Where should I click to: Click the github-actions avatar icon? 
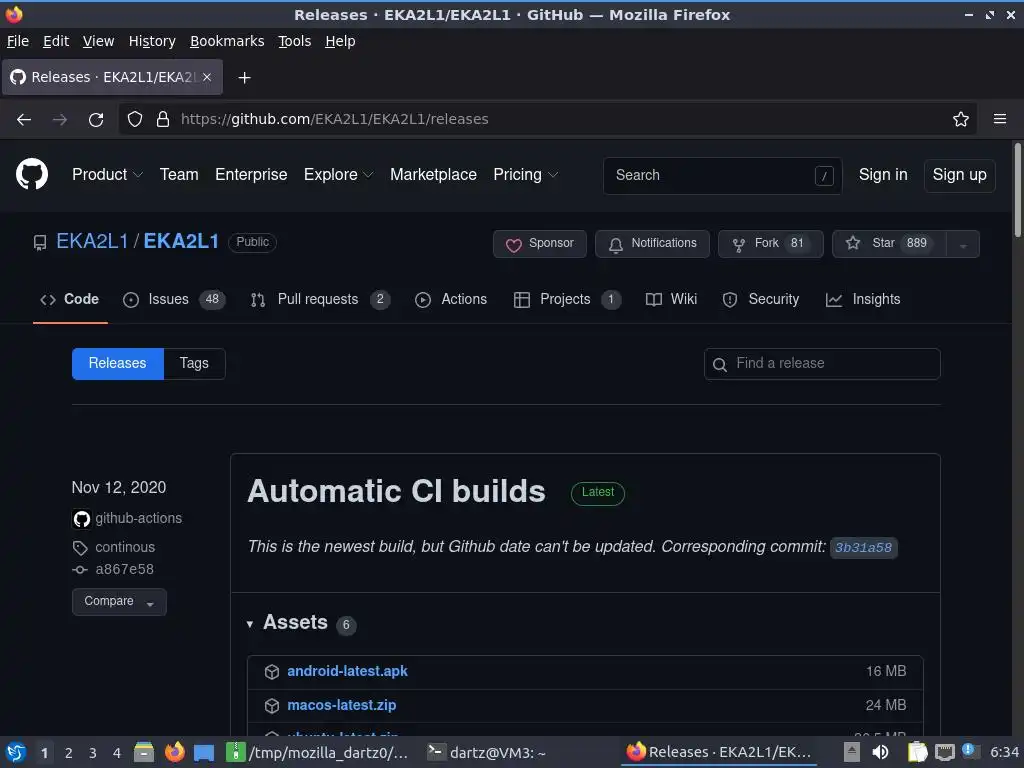click(x=82, y=519)
